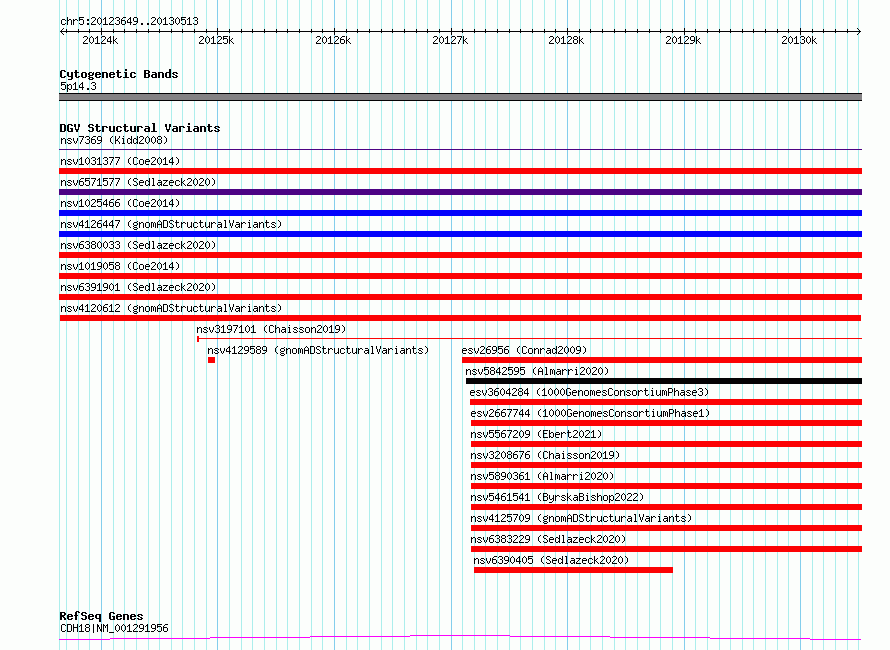
Task: Click nsv1019058 (Coe2014) label
Action: tap(120, 266)
